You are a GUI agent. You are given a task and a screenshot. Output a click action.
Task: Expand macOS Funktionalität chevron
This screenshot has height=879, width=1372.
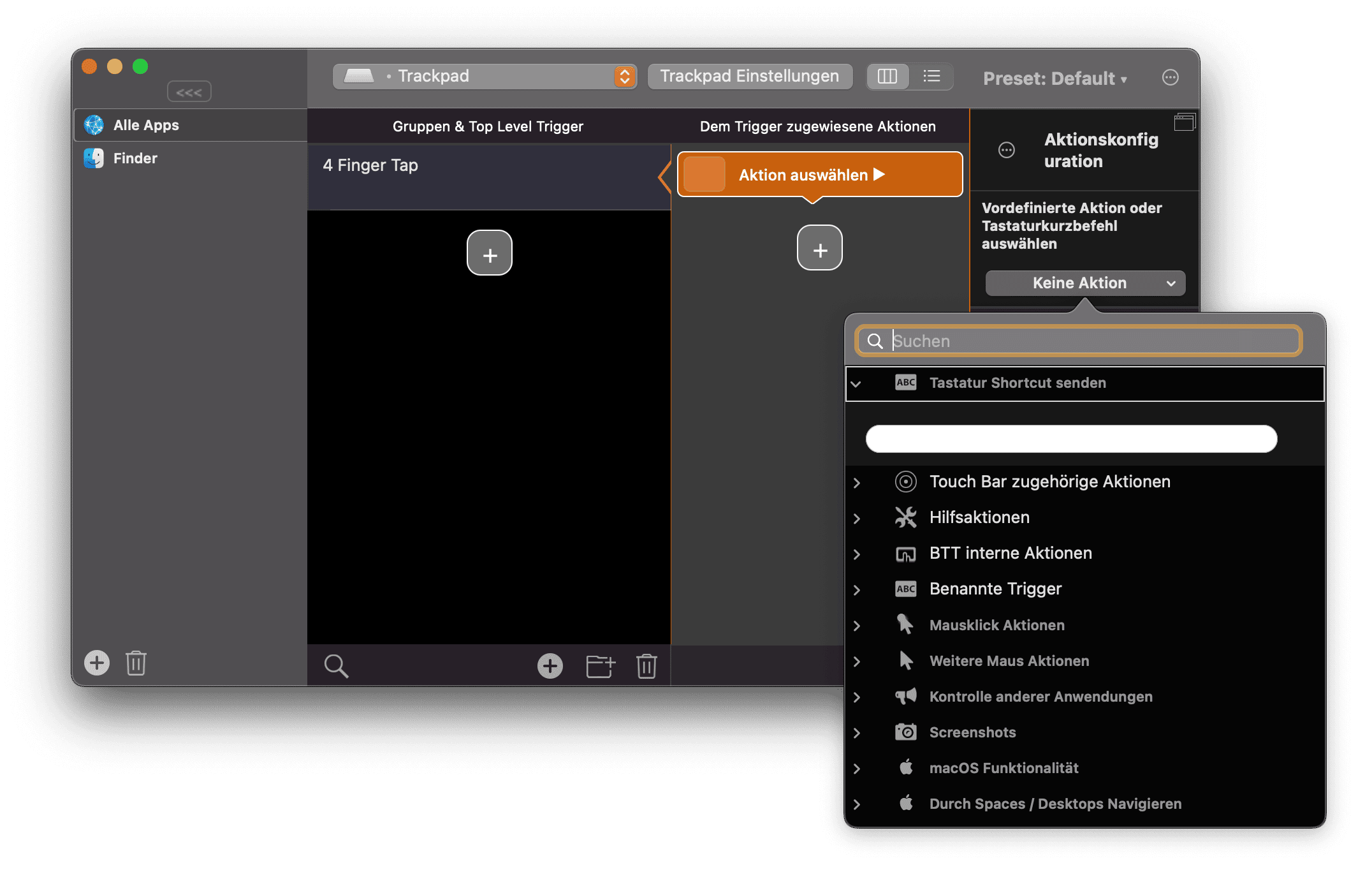[x=857, y=769]
